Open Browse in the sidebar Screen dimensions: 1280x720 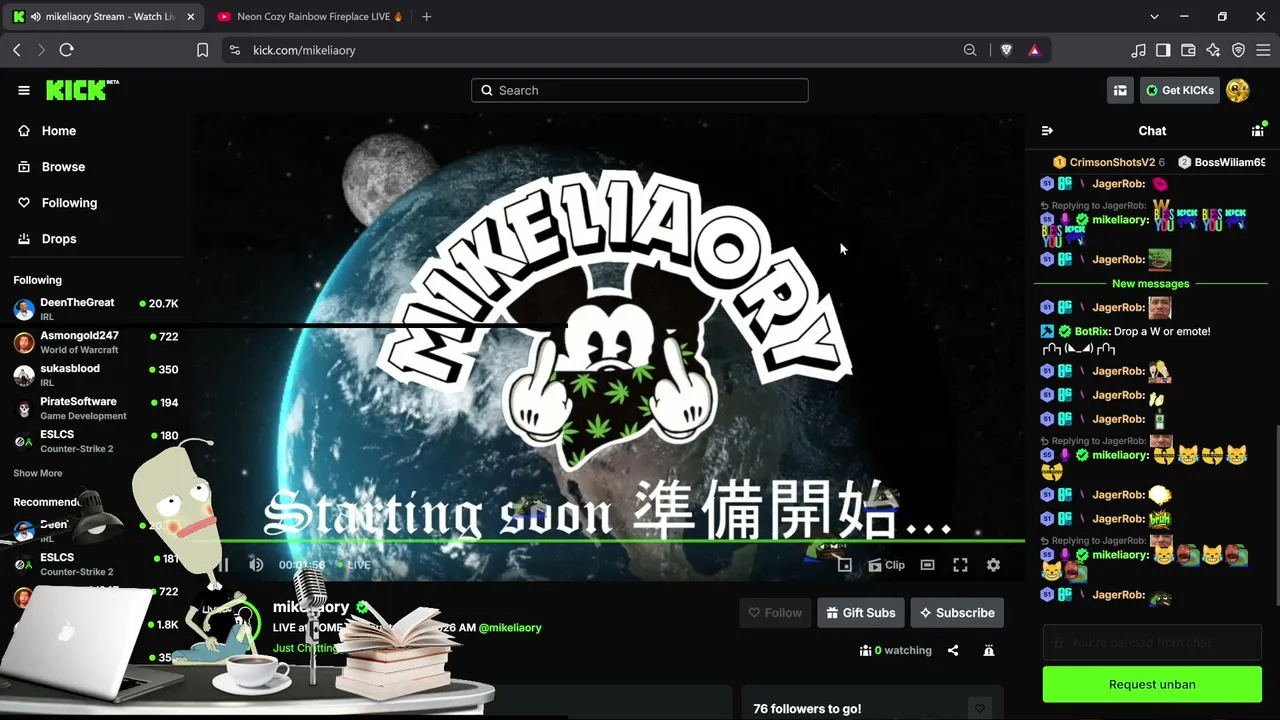tap(63, 167)
